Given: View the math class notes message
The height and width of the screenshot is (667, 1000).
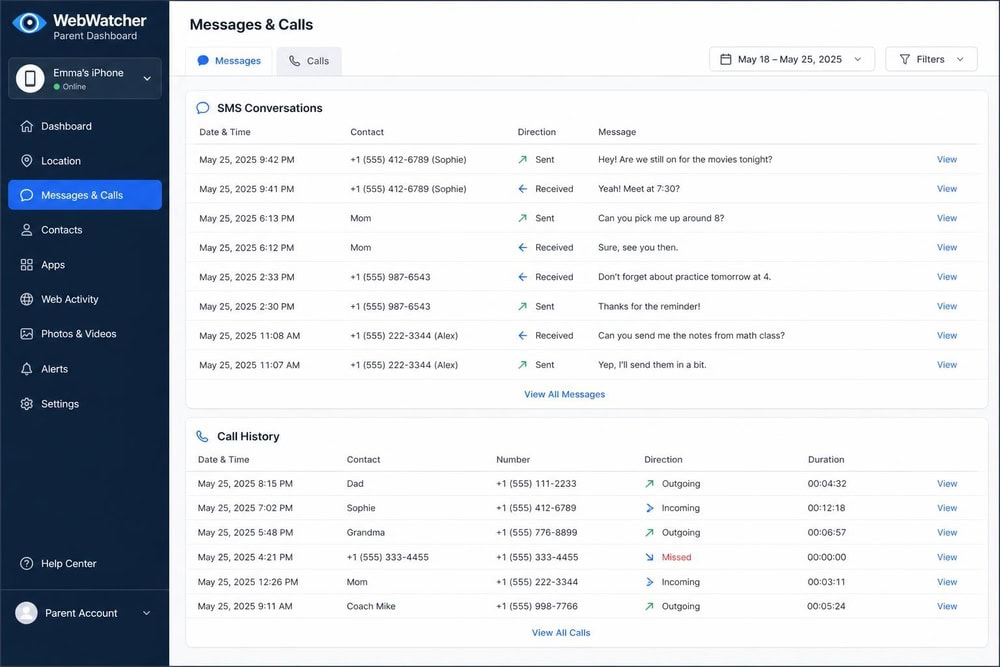Looking at the screenshot, I should (x=946, y=335).
